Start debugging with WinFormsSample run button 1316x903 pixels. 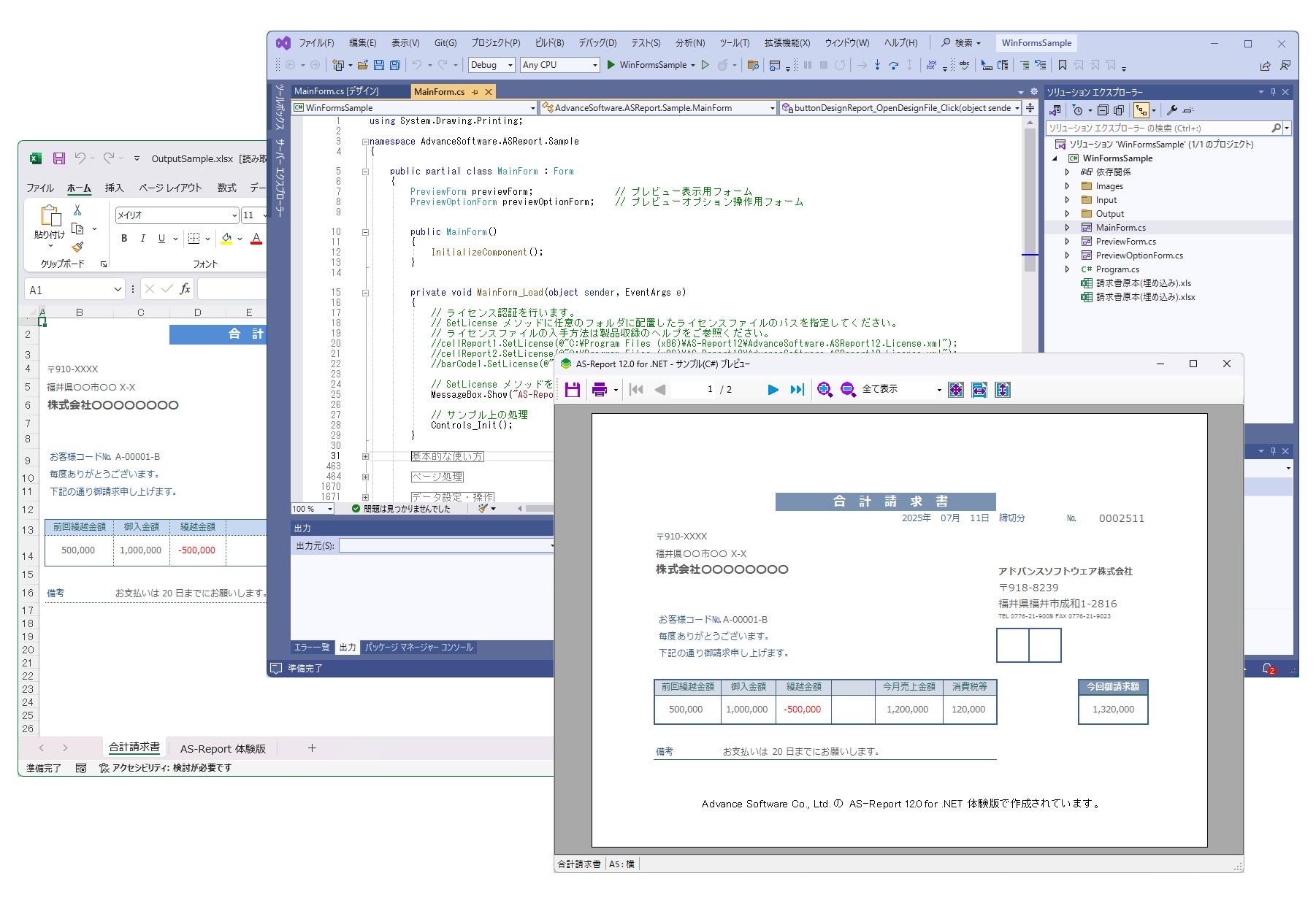click(611, 65)
